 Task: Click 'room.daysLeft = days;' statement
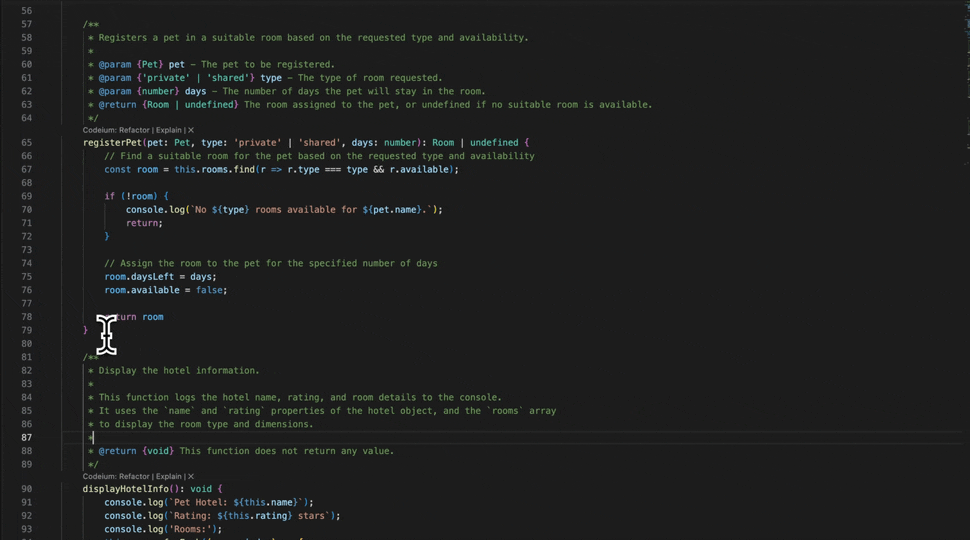[x=161, y=276]
